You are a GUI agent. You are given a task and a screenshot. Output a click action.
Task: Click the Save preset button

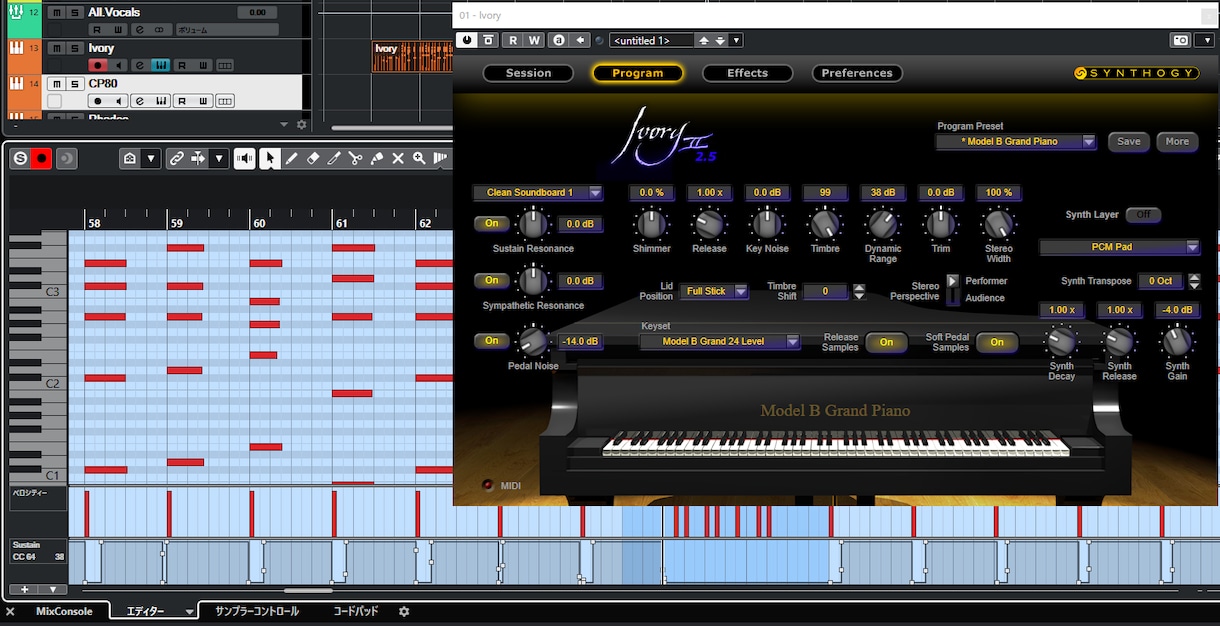pos(1129,142)
